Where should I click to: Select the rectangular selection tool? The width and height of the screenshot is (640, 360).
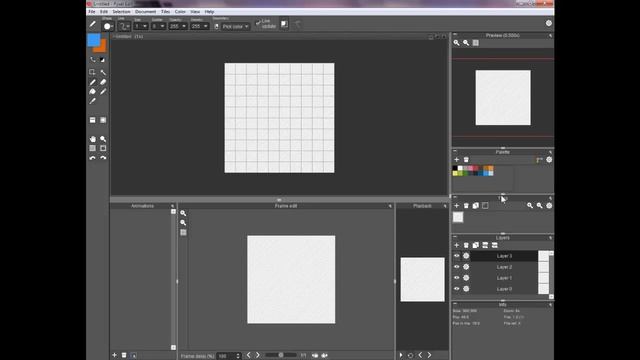(x=93, y=72)
